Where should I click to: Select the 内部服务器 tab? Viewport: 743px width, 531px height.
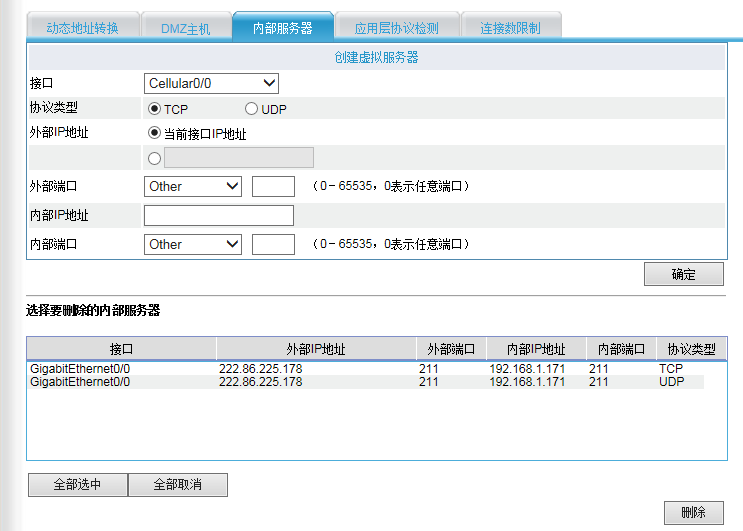tap(283, 27)
